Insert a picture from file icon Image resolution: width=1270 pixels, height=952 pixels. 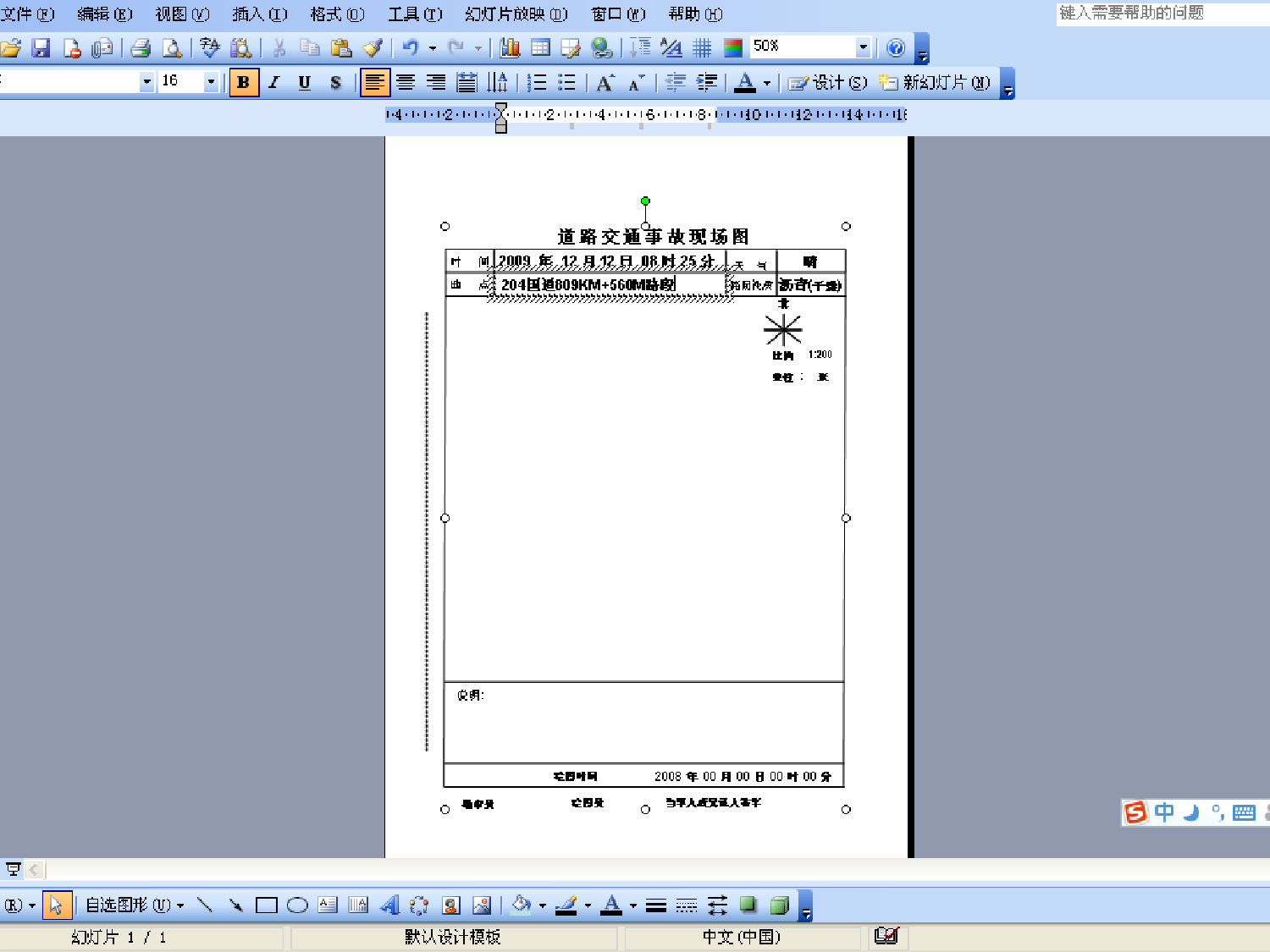point(481,905)
